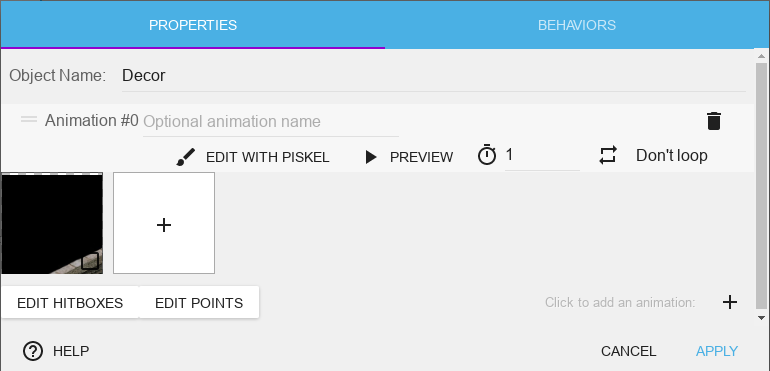Tick the checkbox on the sprite frame thumbnail
The image size is (770, 371).
pyautogui.click(x=90, y=261)
